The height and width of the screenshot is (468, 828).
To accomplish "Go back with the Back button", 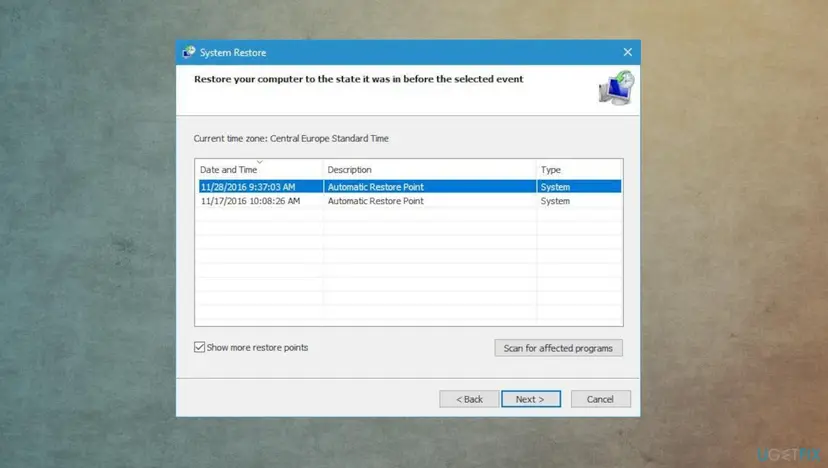I will coord(469,399).
